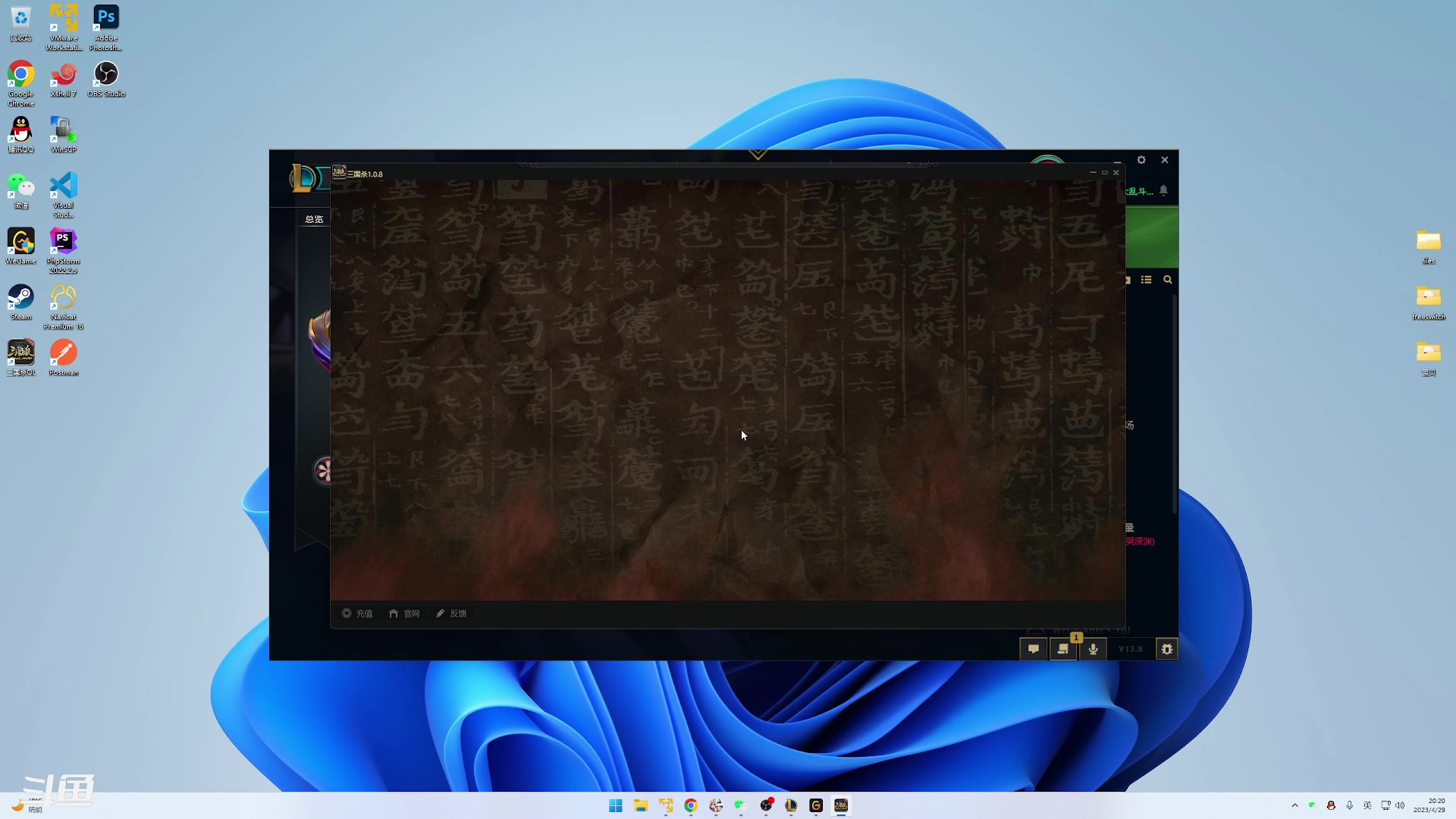Image resolution: width=1456 pixels, height=819 pixels.
Task: Open 三国杀OL desktop shortcut
Action: click(x=21, y=358)
